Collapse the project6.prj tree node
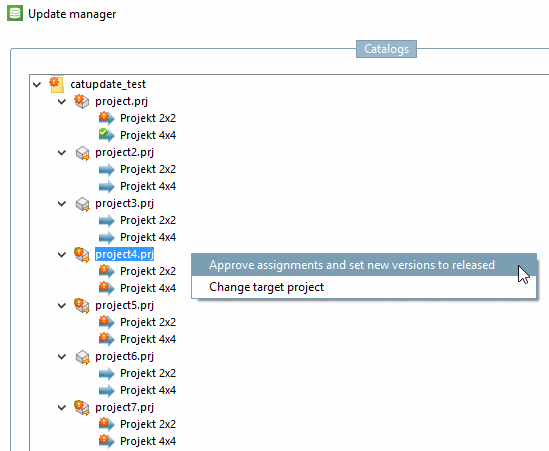Screen dimensions: 549x451 [x=62, y=357]
